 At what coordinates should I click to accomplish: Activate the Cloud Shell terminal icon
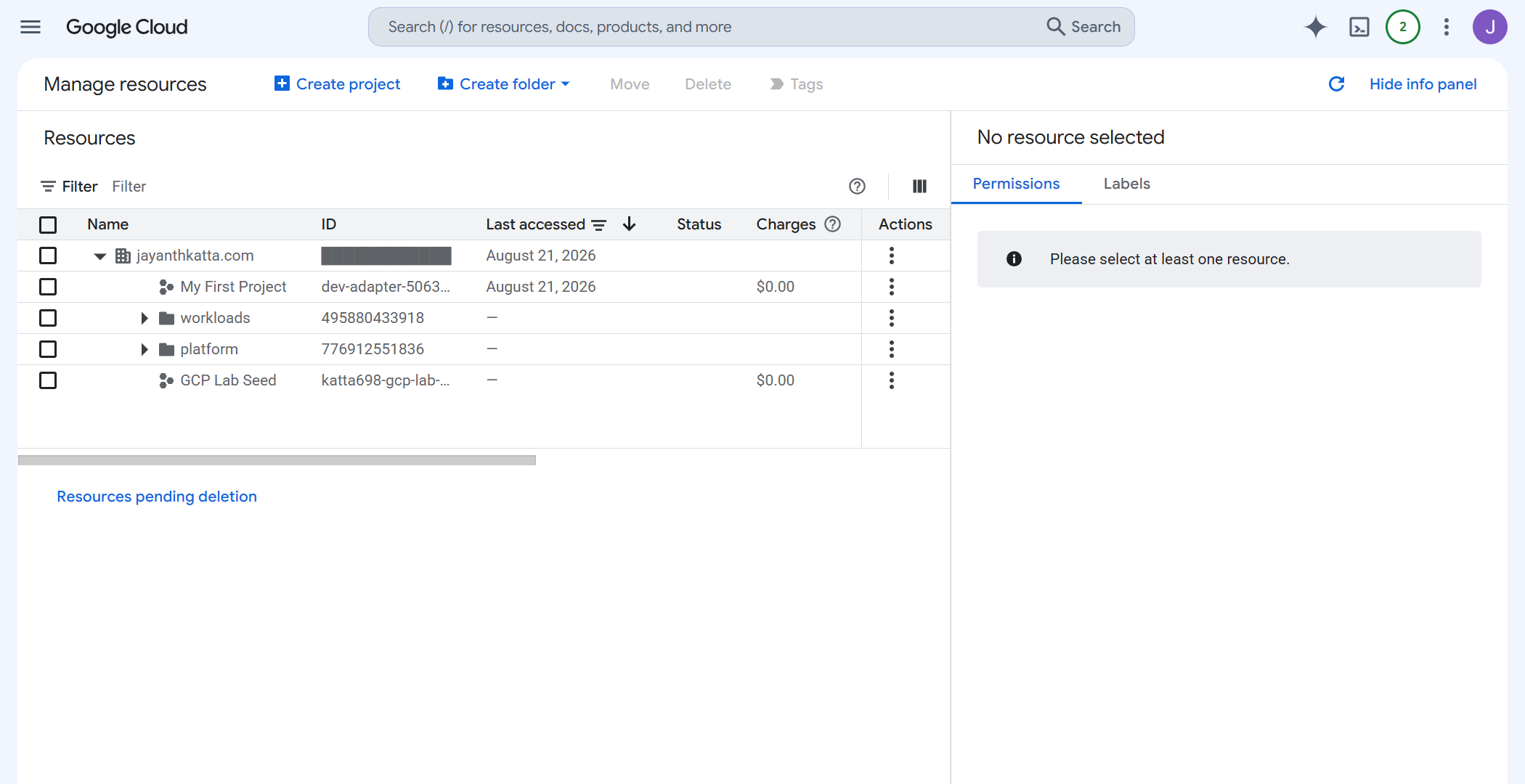click(x=1359, y=27)
